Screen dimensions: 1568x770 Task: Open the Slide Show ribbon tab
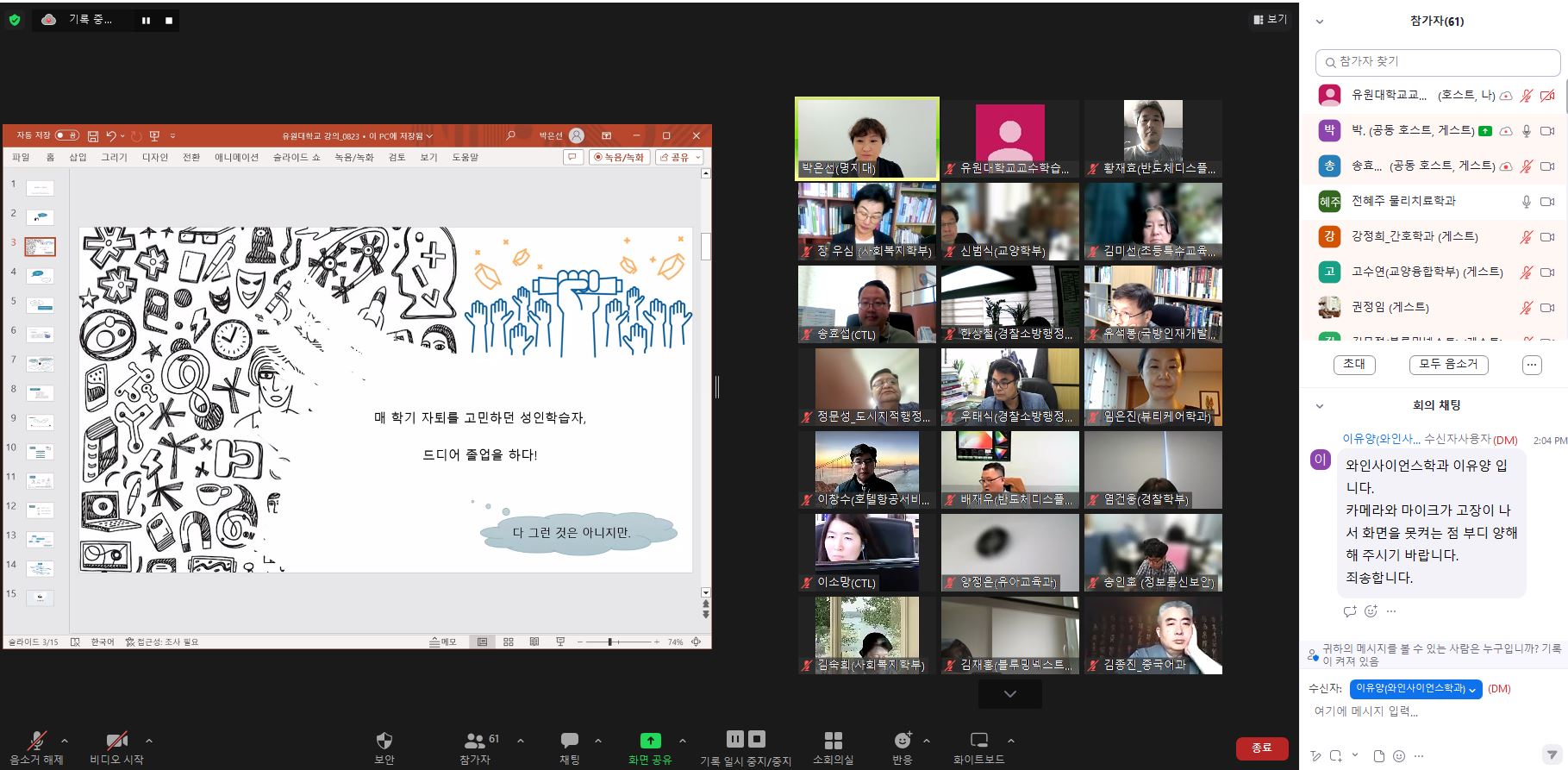pyautogui.click(x=297, y=158)
